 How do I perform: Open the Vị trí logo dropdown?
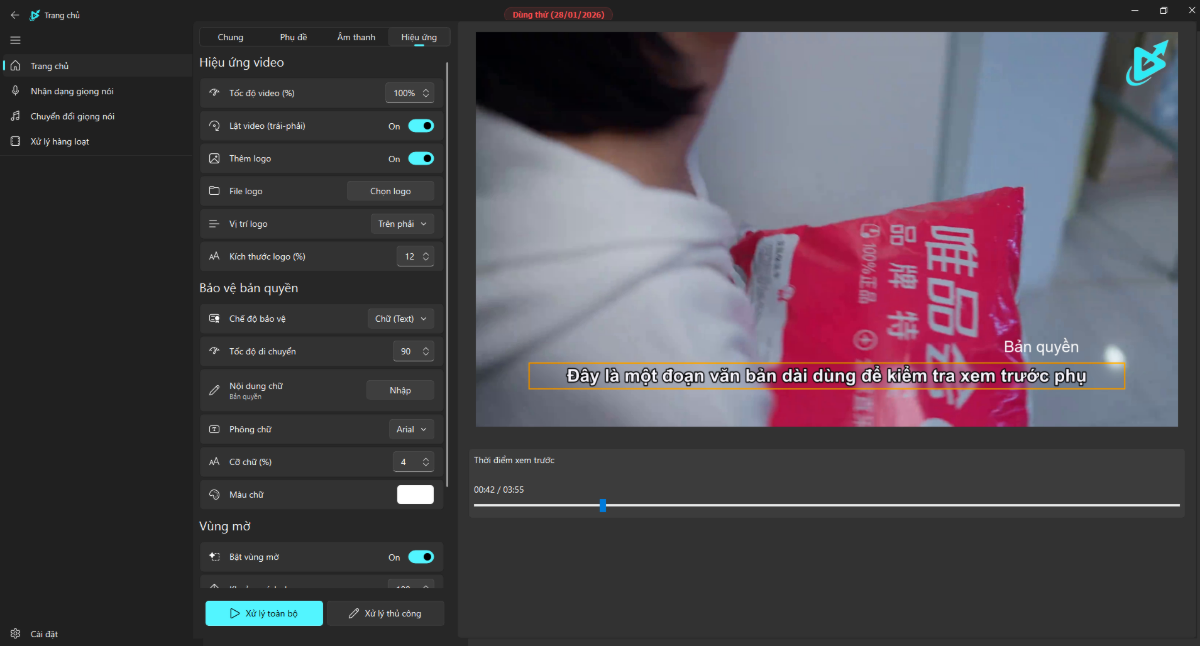(404, 223)
